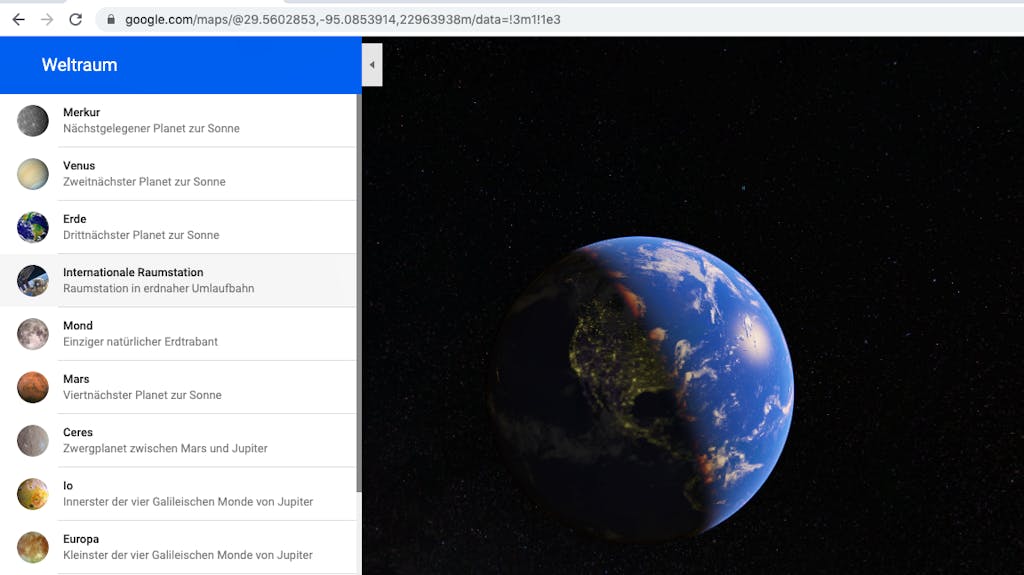Click 'Nächstgelegener Planet zur Sonne' text
The image size is (1024, 575).
(152, 129)
